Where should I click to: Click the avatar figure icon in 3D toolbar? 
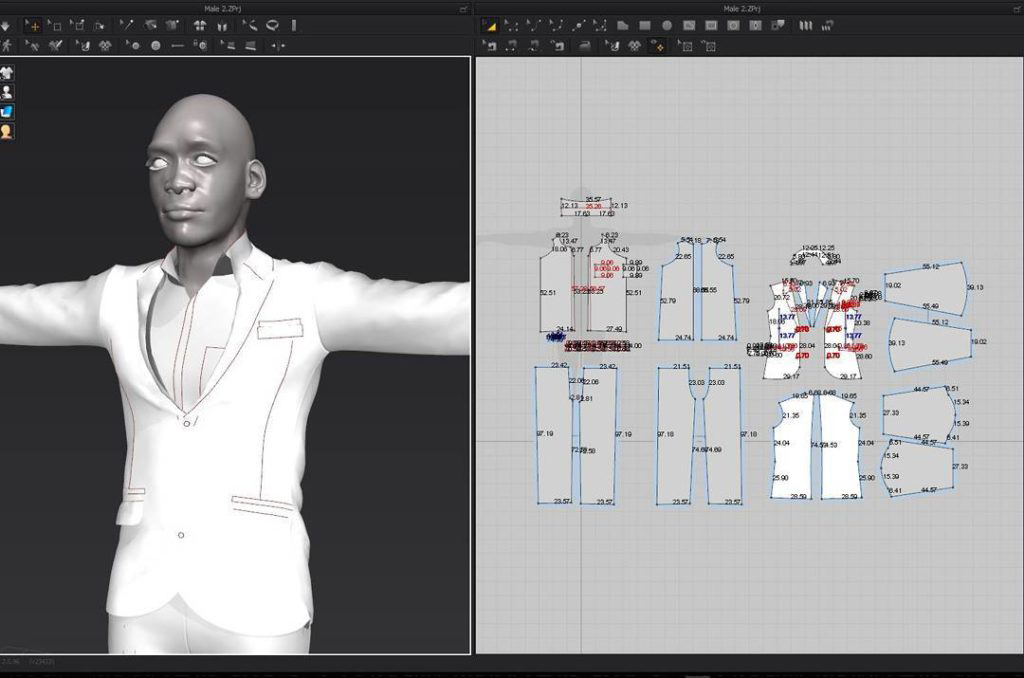point(7,45)
